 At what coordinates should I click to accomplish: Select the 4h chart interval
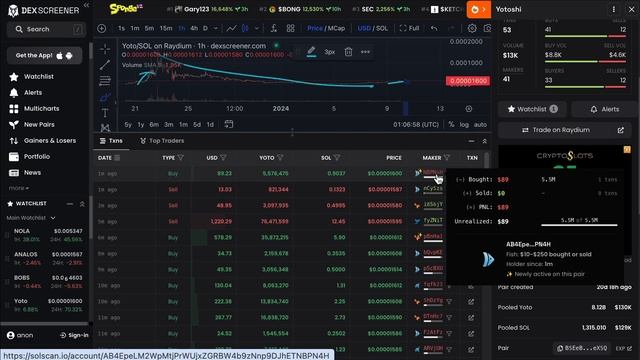[194, 29]
